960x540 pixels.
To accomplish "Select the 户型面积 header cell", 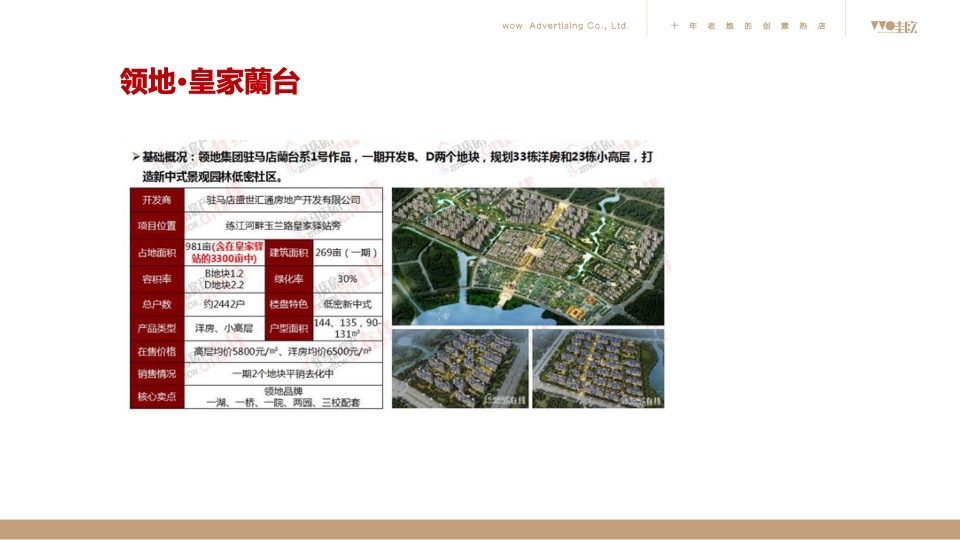I will click(288, 328).
